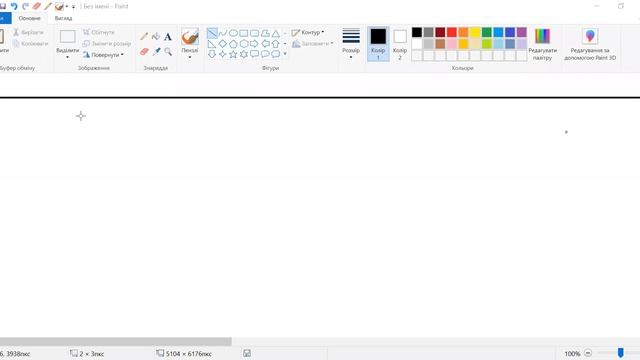
Task: Activate Колір 1 foreground color
Action: click(x=378, y=44)
